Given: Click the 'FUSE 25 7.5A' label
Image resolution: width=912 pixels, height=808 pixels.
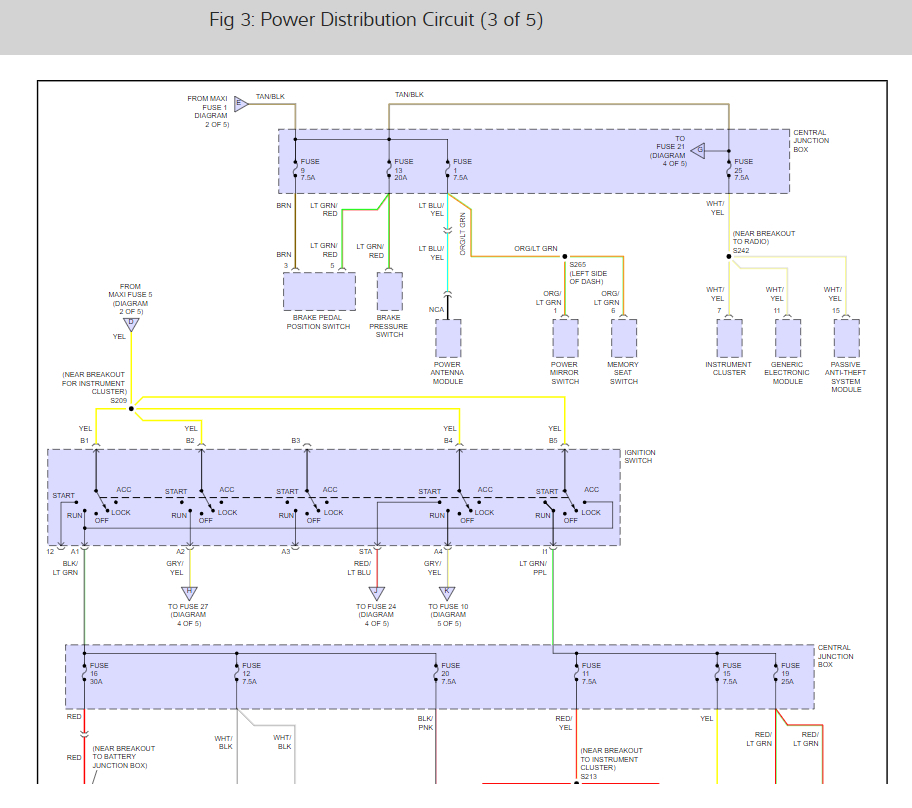Looking at the screenshot, I should tap(743, 169).
